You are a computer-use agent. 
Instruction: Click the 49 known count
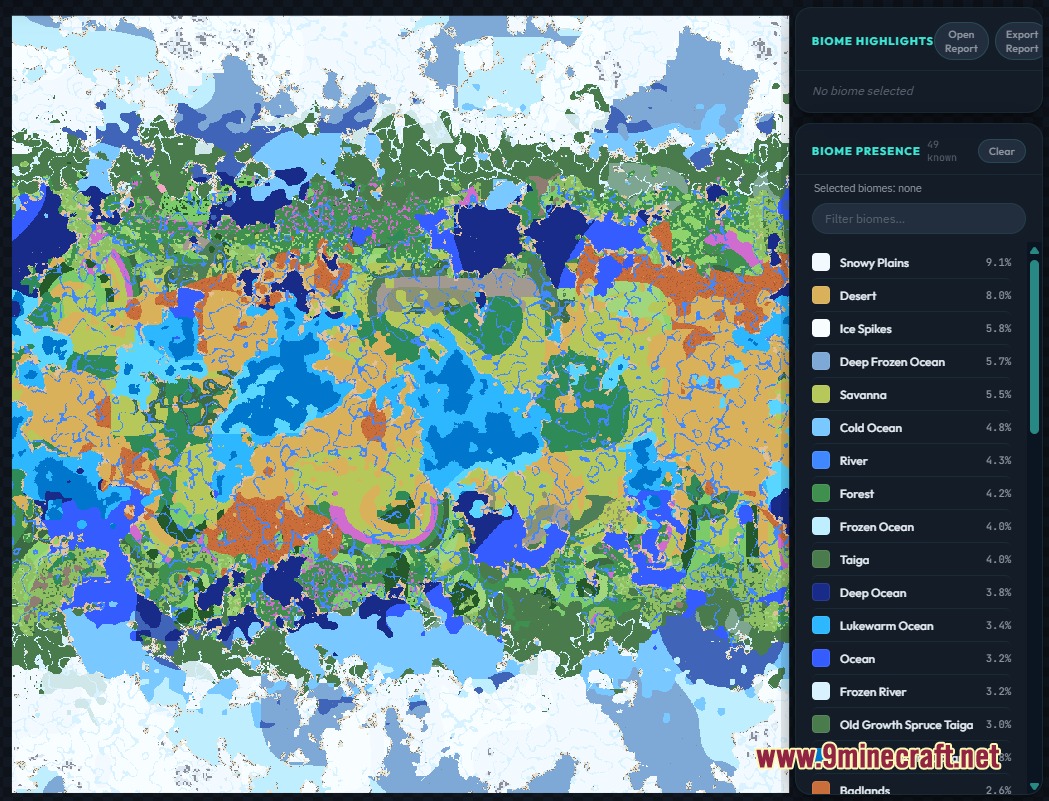click(x=941, y=151)
